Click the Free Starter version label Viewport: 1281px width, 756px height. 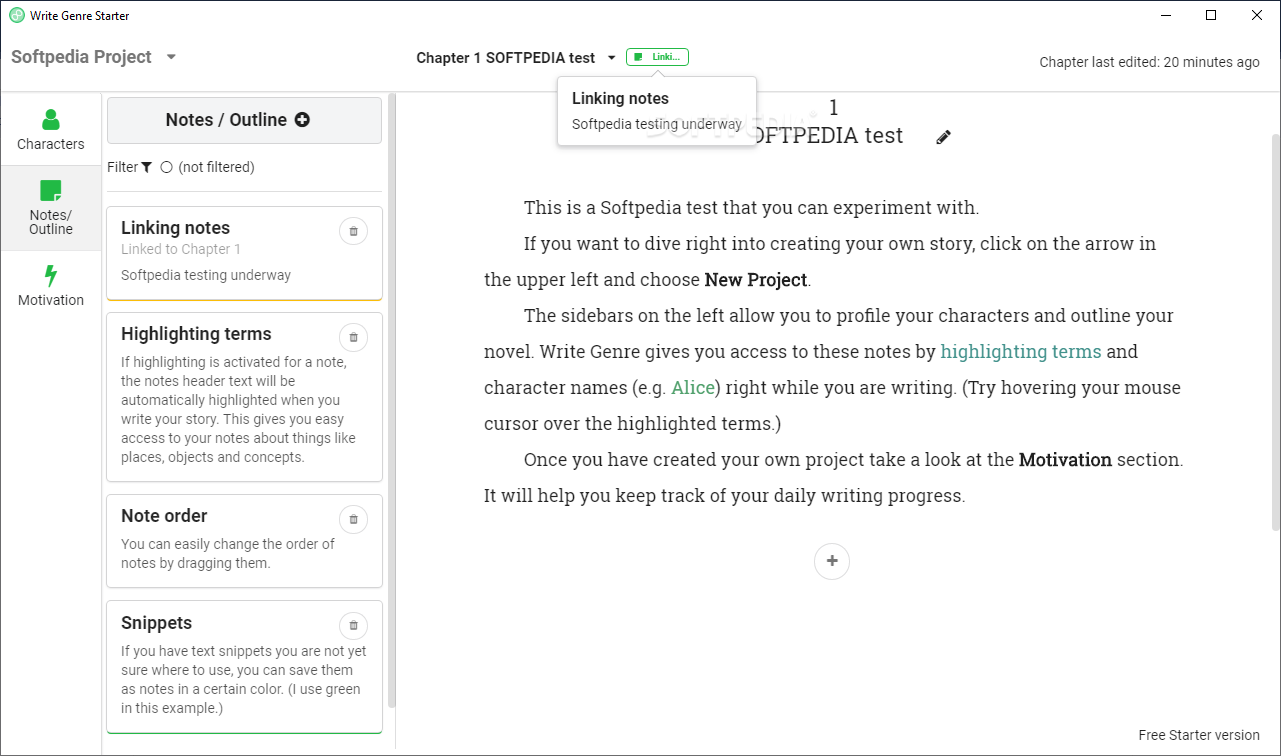[x=1199, y=735]
